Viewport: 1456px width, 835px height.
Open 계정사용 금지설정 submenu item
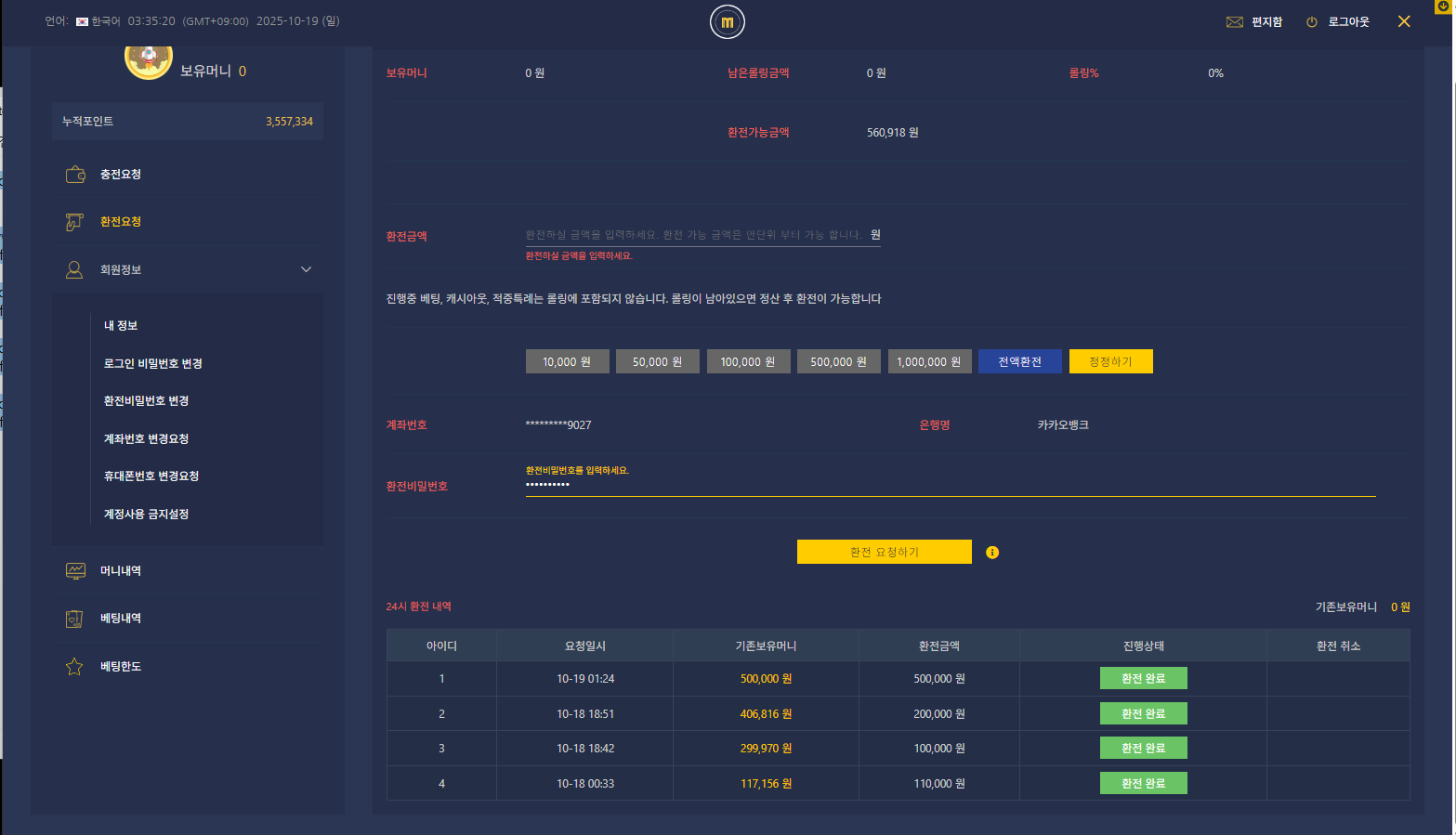pos(147,515)
